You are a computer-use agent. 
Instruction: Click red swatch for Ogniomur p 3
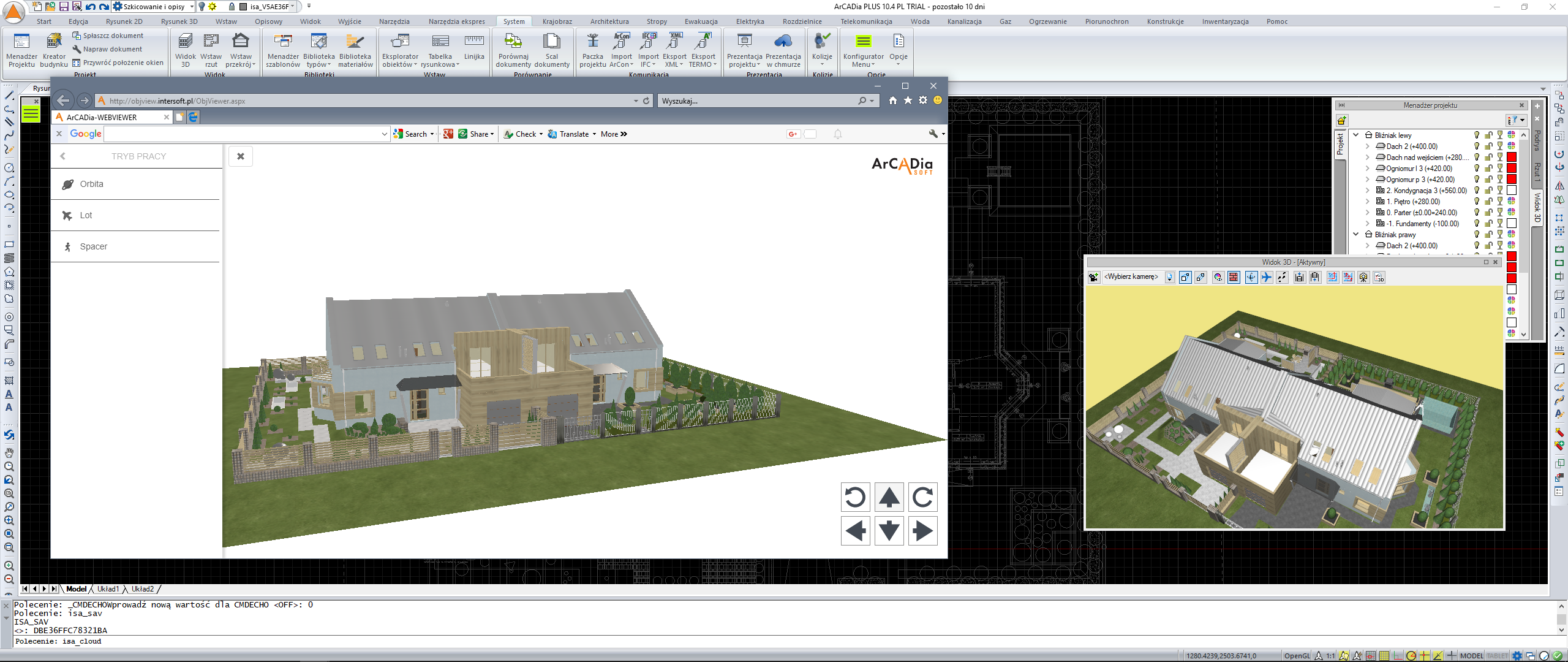(x=1512, y=179)
